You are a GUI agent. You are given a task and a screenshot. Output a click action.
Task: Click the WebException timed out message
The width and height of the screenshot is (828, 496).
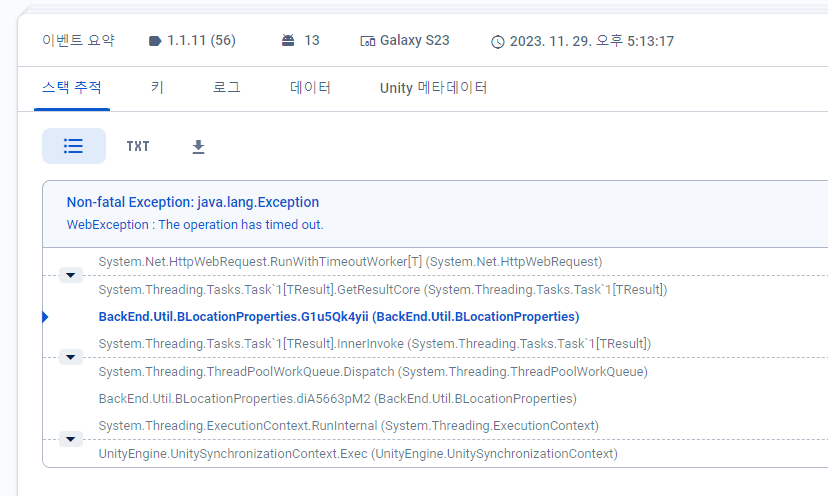[x=195, y=224]
